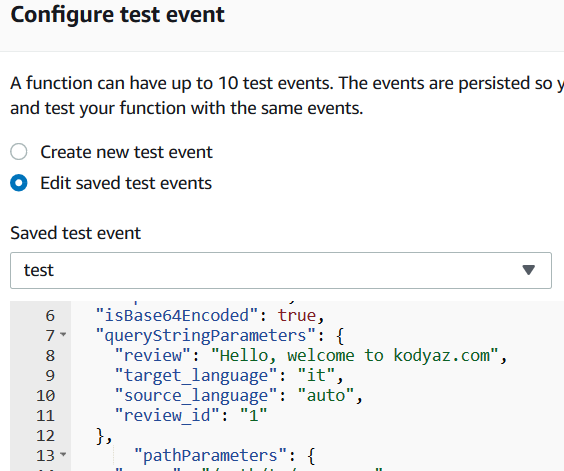Click the "target_language" key
Viewport: 564px width, 471px height.
tap(196, 375)
